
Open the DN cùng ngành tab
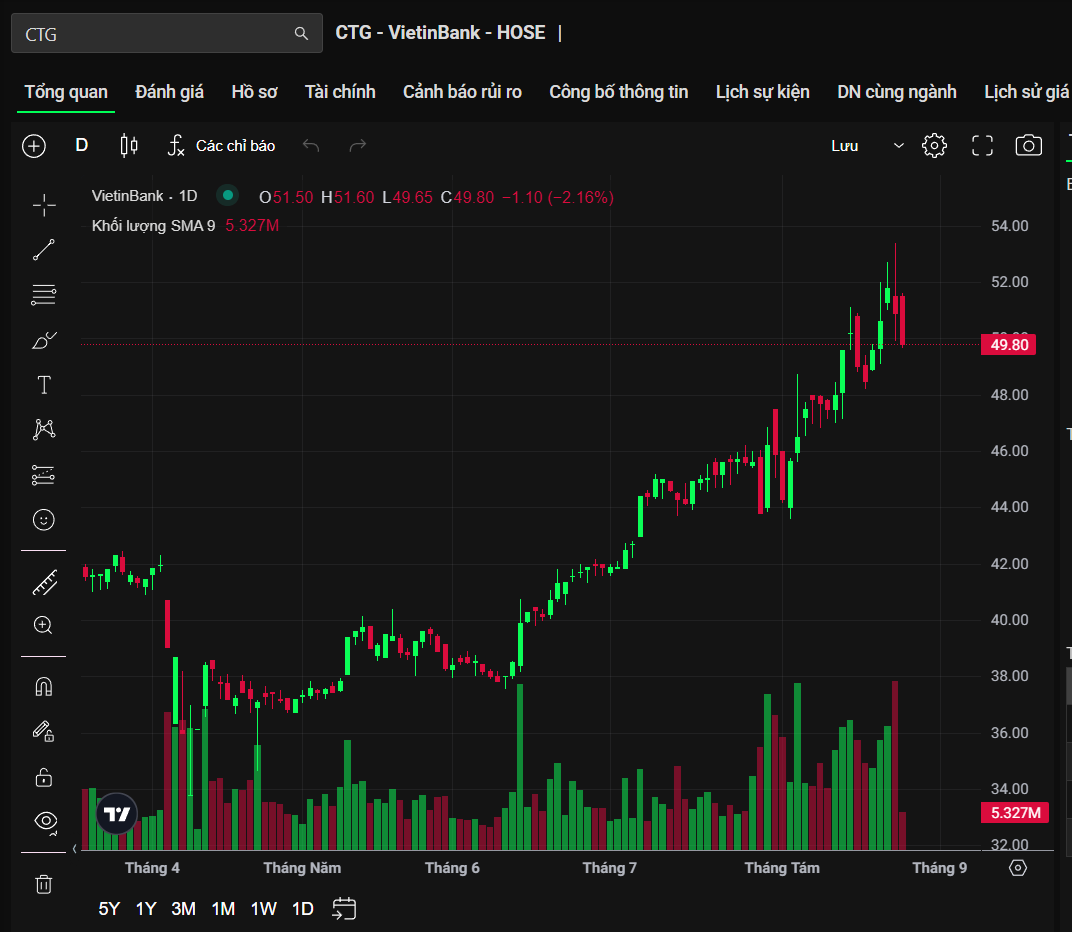coord(897,92)
